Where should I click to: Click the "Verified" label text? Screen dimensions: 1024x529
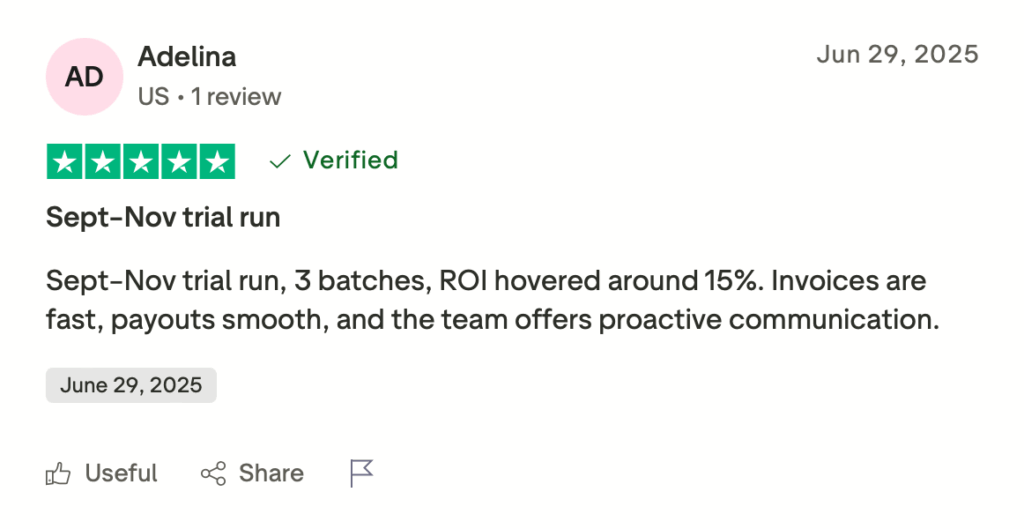(350, 160)
